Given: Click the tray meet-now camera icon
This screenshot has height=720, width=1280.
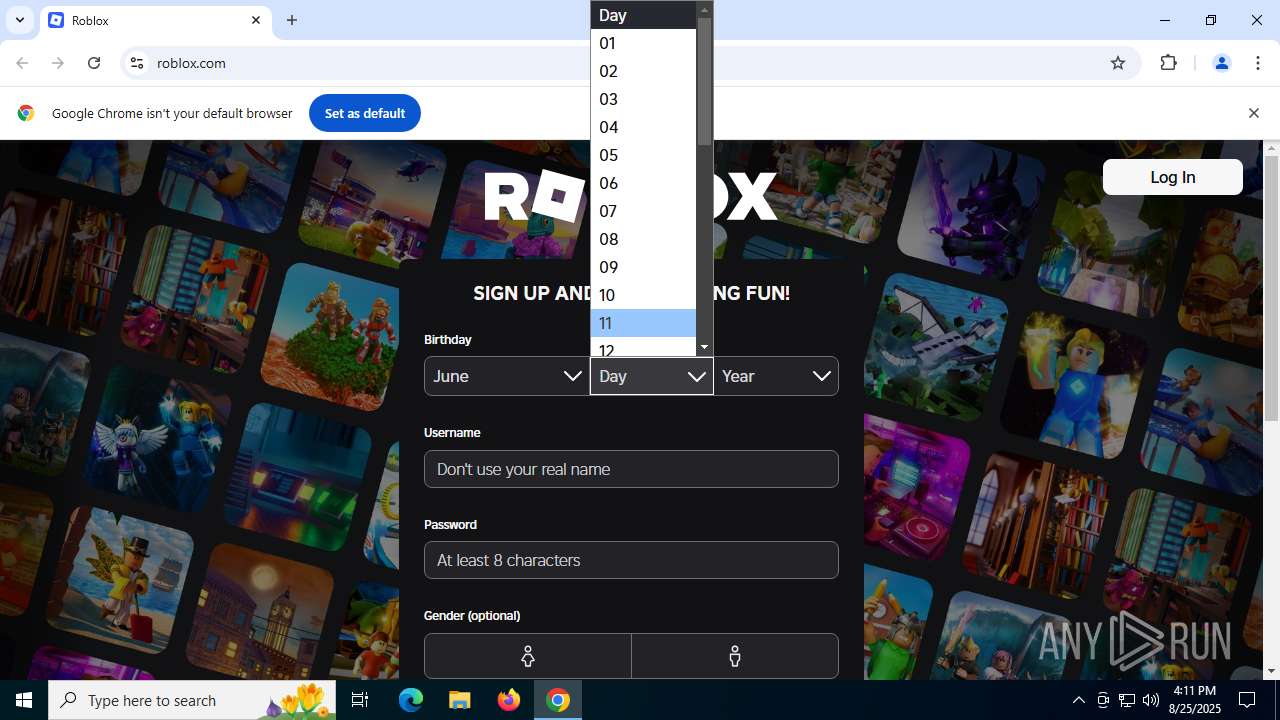Looking at the screenshot, I should [x=1103, y=700].
